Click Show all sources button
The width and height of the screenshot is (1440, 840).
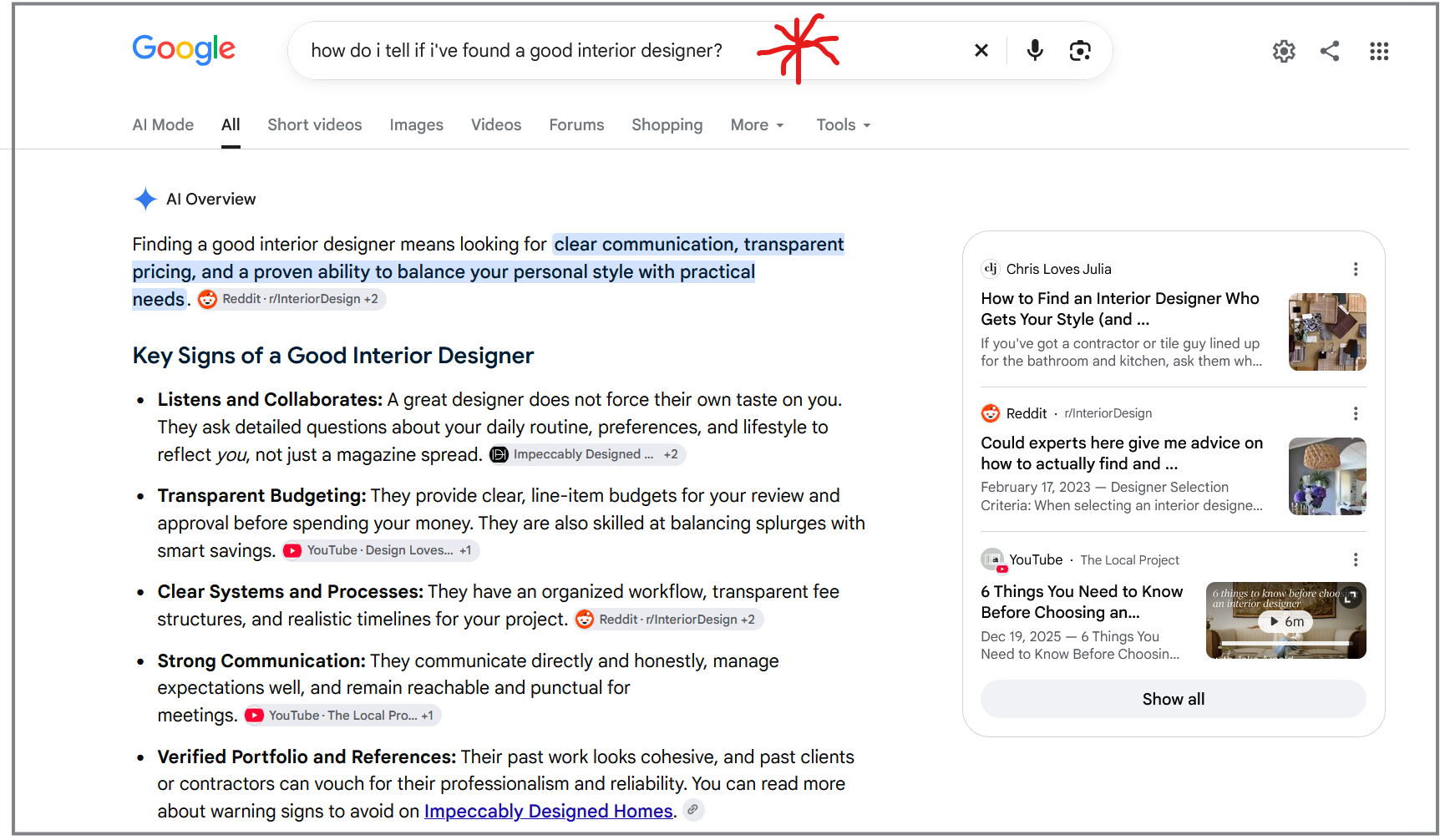tap(1173, 699)
